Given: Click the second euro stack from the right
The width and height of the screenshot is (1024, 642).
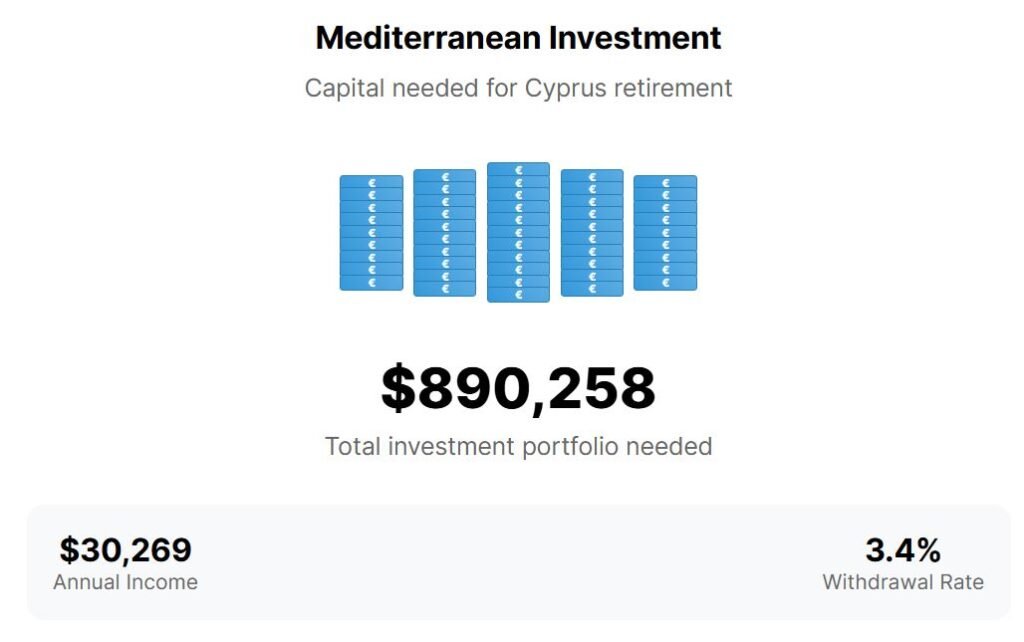Looking at the screenshot, I should [x=592, y=233].
